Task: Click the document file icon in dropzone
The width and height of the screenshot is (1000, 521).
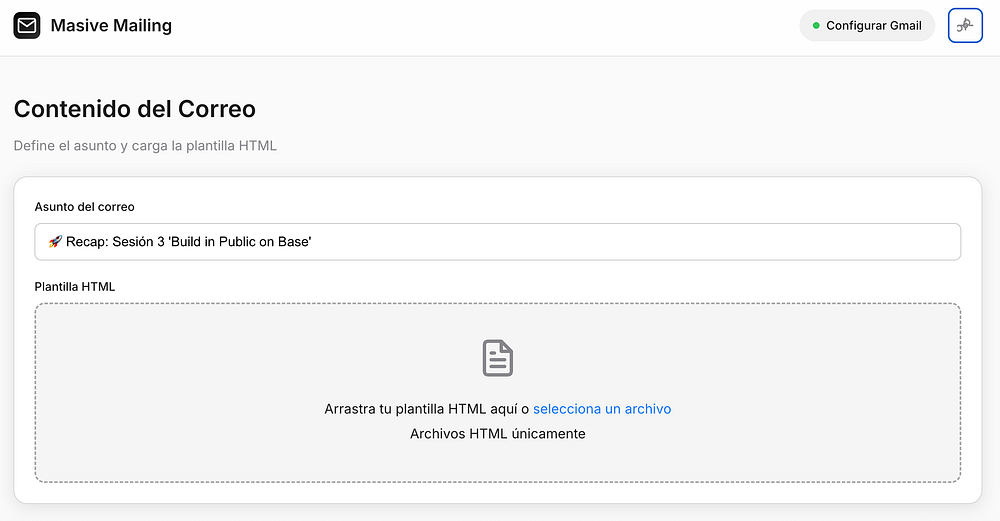Action: 498,358
